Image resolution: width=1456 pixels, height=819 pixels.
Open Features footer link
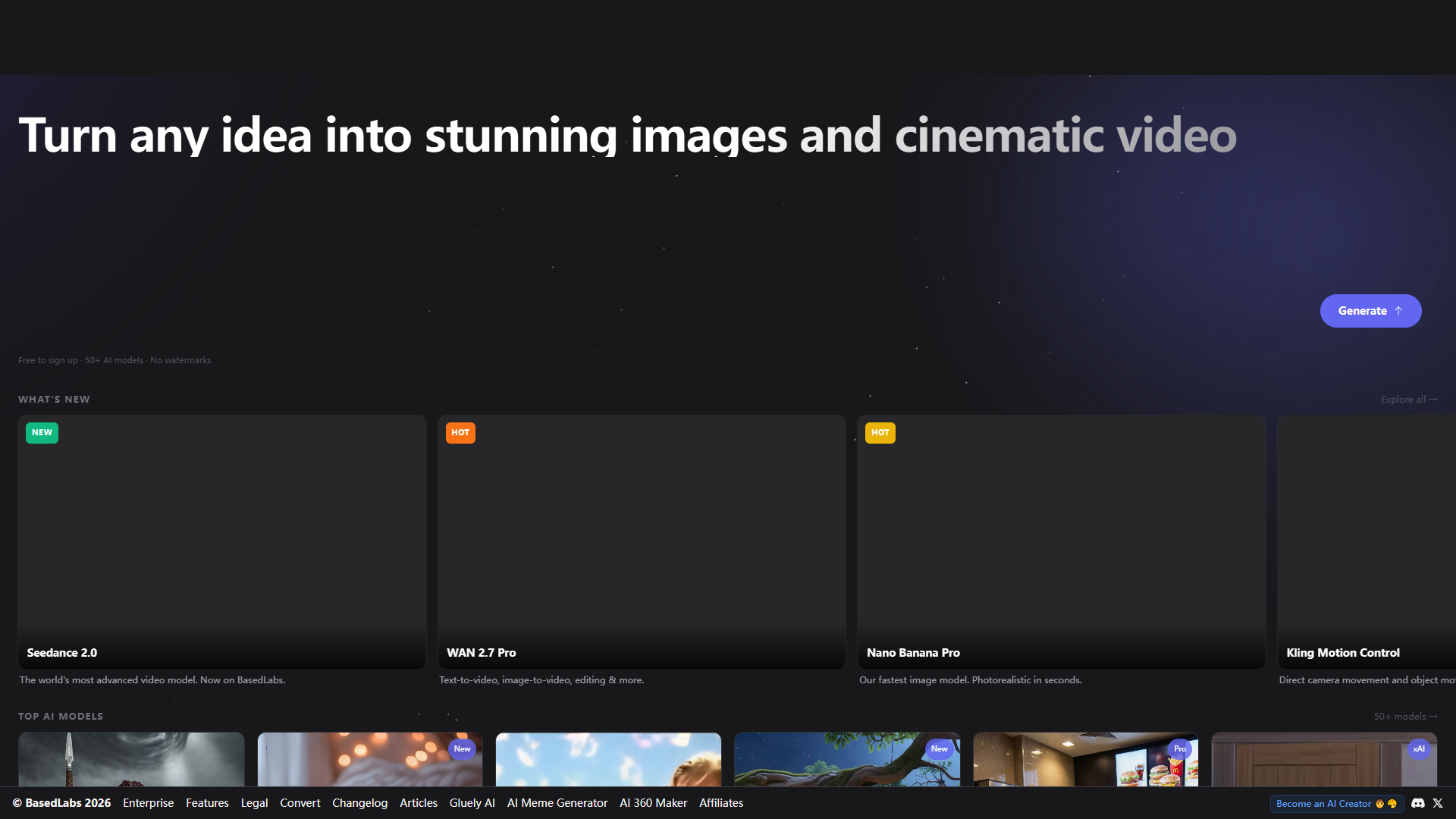(x=207, y=803)
